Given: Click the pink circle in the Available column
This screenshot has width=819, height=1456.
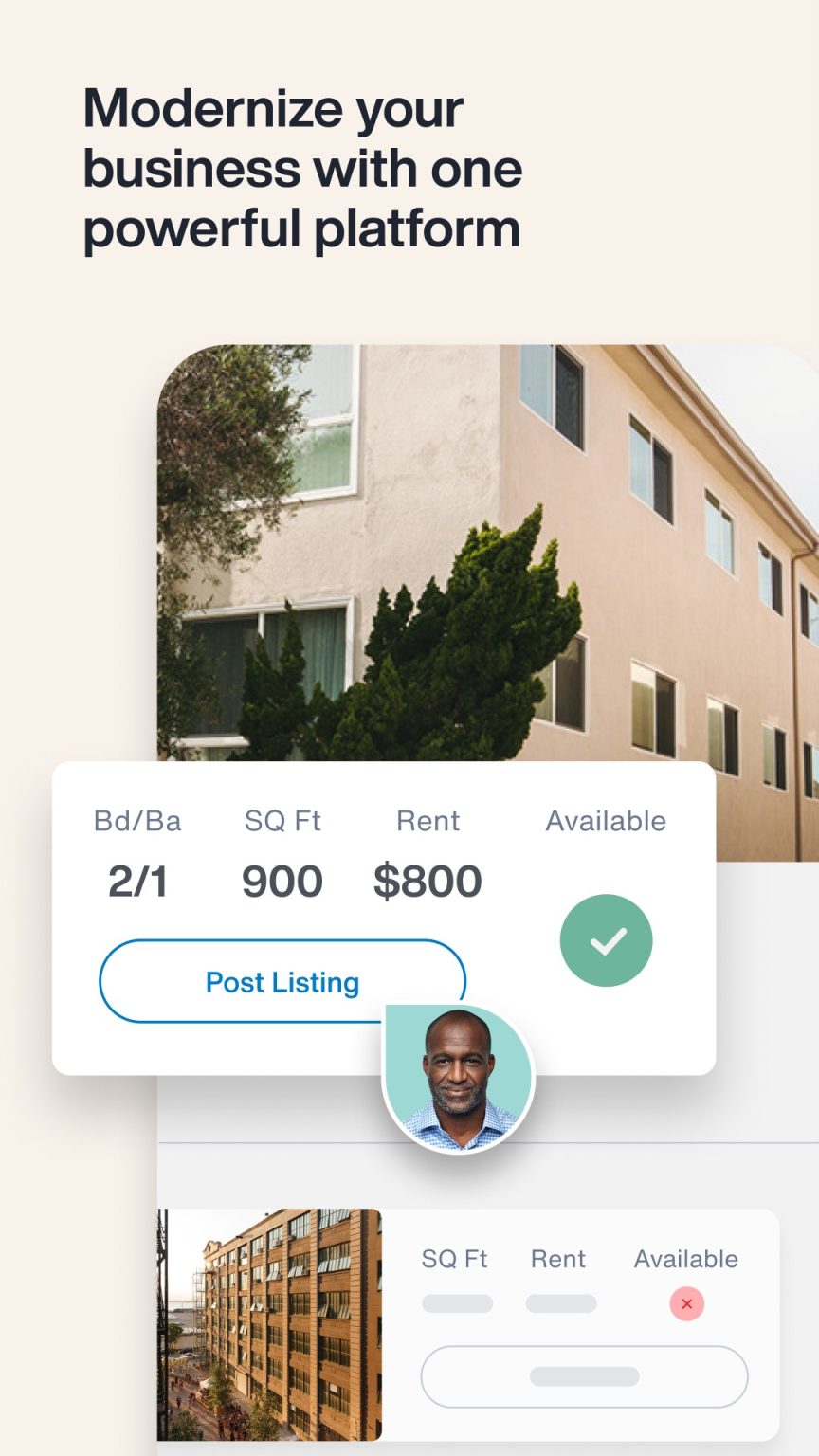Looking at the screenshot, I should coord(685,1303).
